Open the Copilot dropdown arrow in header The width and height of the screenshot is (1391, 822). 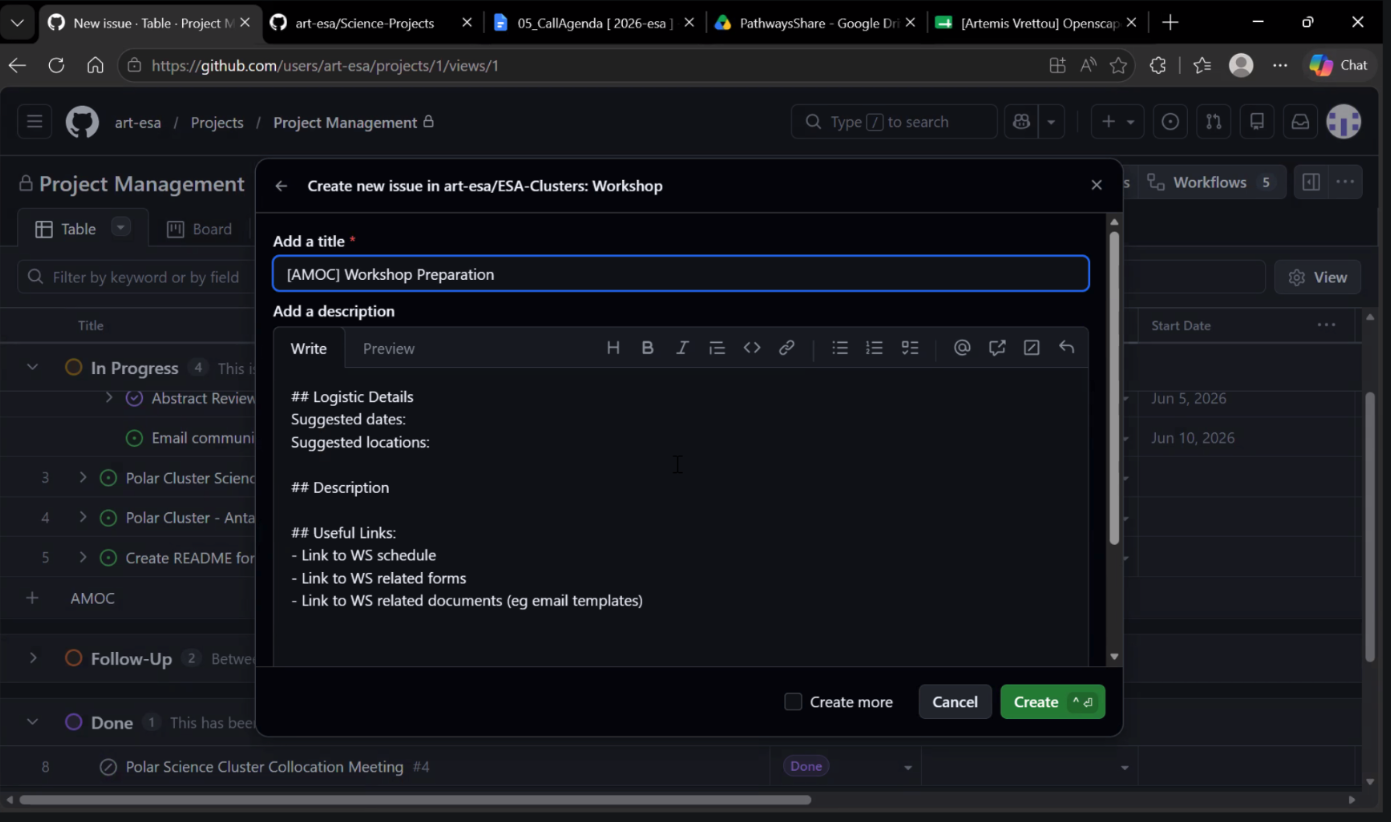1051,122
